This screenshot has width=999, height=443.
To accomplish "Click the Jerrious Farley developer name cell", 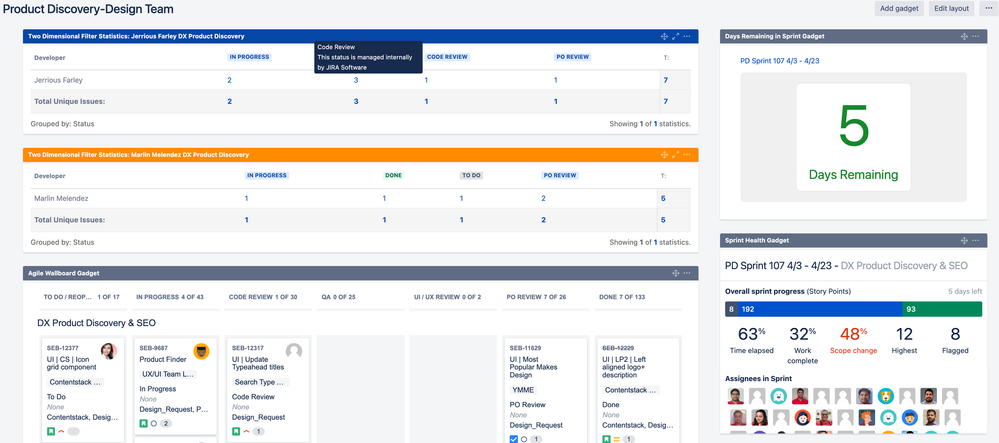I will (59, 80).
